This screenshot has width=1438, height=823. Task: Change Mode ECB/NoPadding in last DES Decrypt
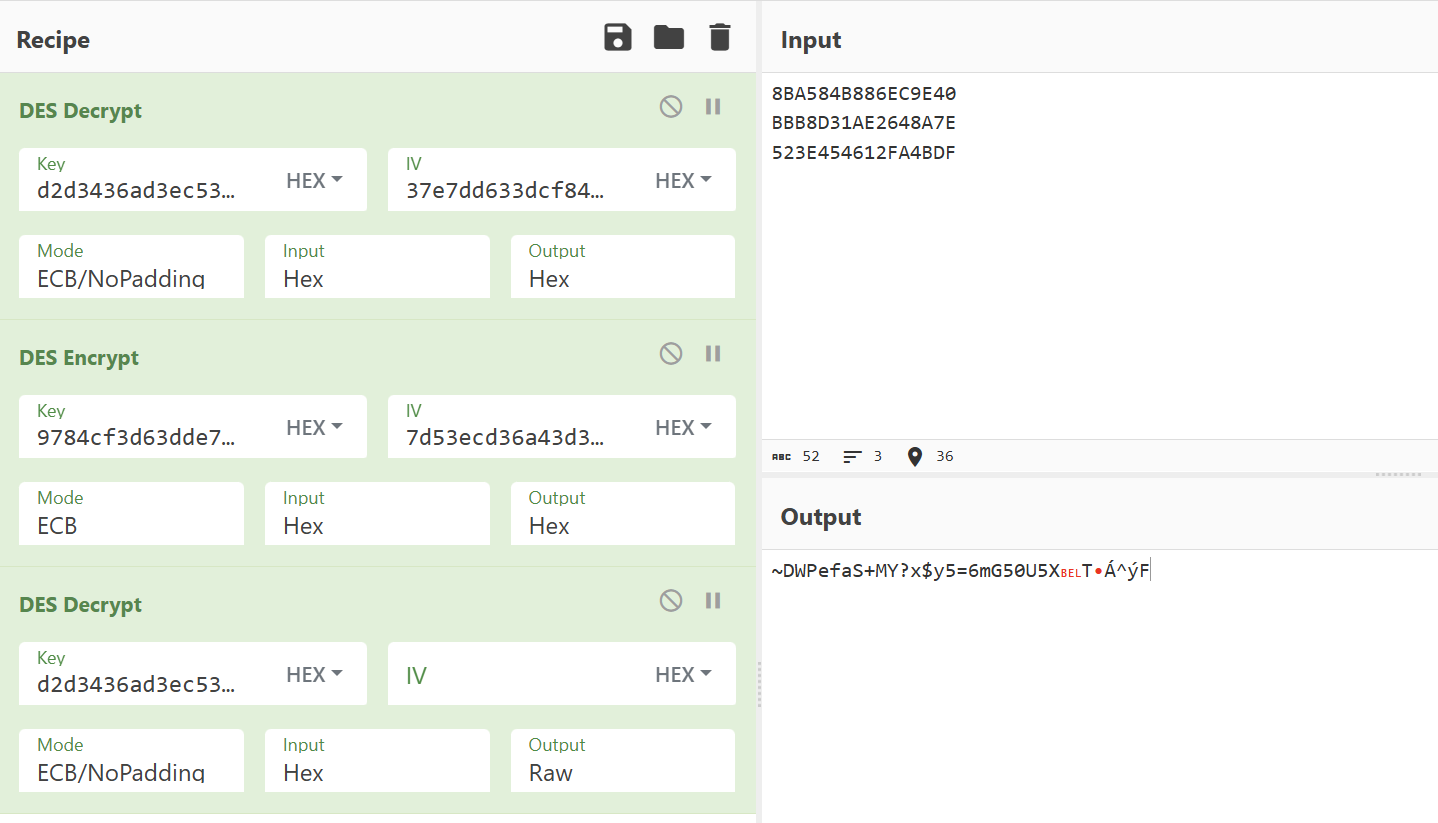131,760
